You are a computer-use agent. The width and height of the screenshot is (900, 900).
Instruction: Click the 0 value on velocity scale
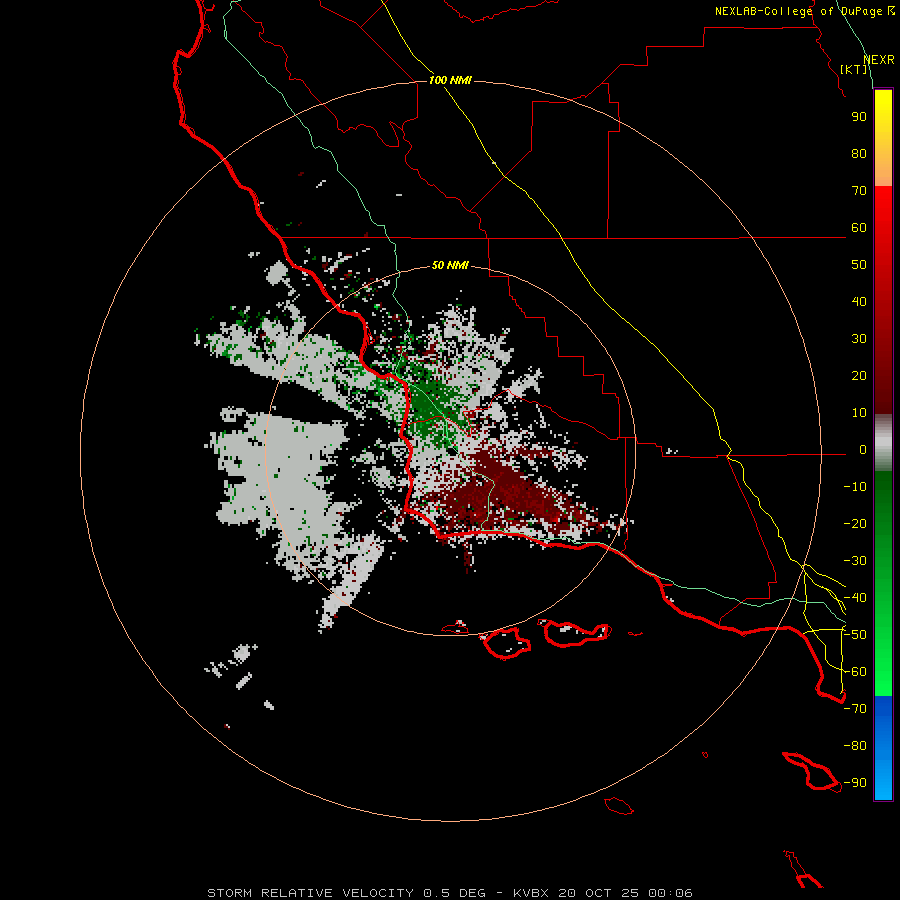coord(863,450)
